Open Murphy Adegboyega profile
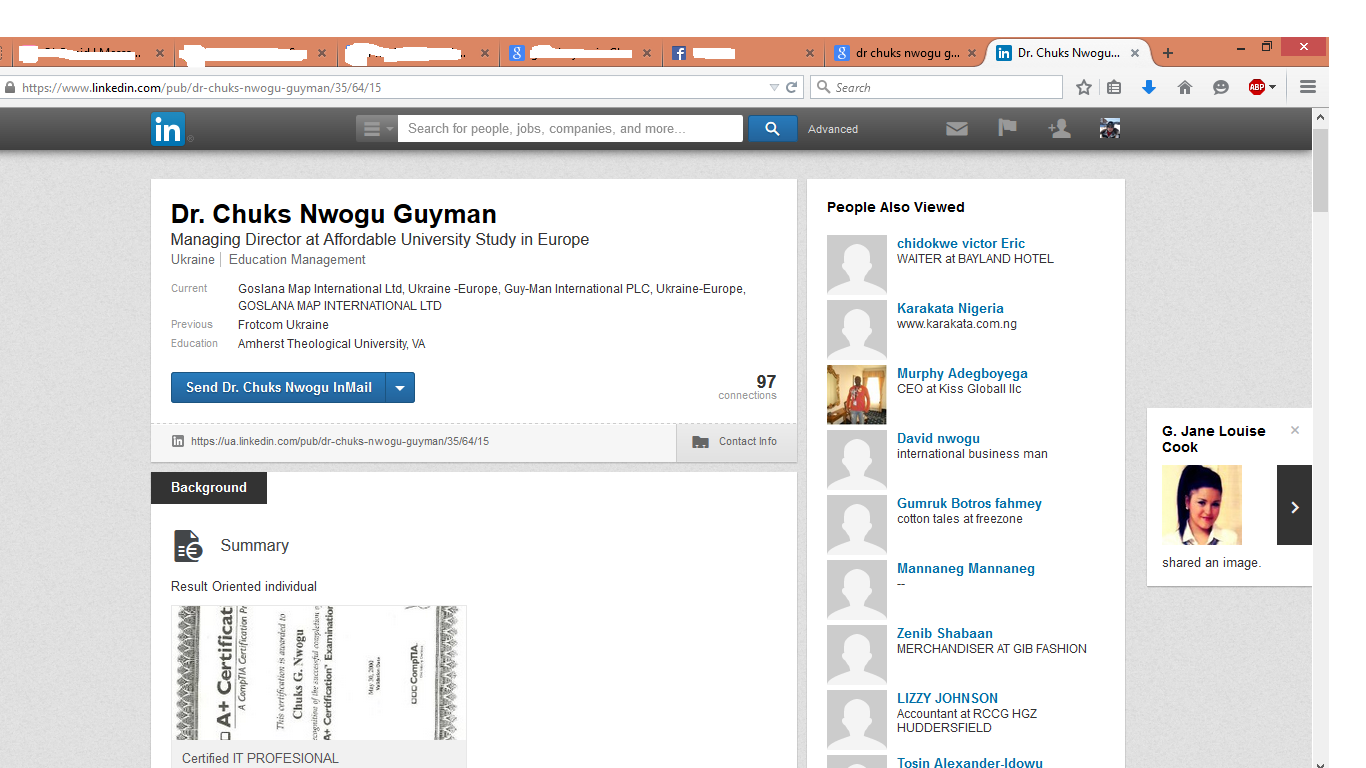Viewport: 1366px width, 768px height. (962, 373)
